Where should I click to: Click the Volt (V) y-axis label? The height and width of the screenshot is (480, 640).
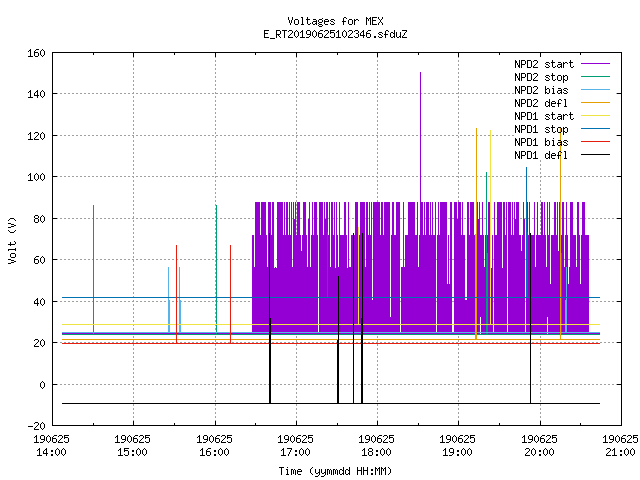click(x=12, y=241)
